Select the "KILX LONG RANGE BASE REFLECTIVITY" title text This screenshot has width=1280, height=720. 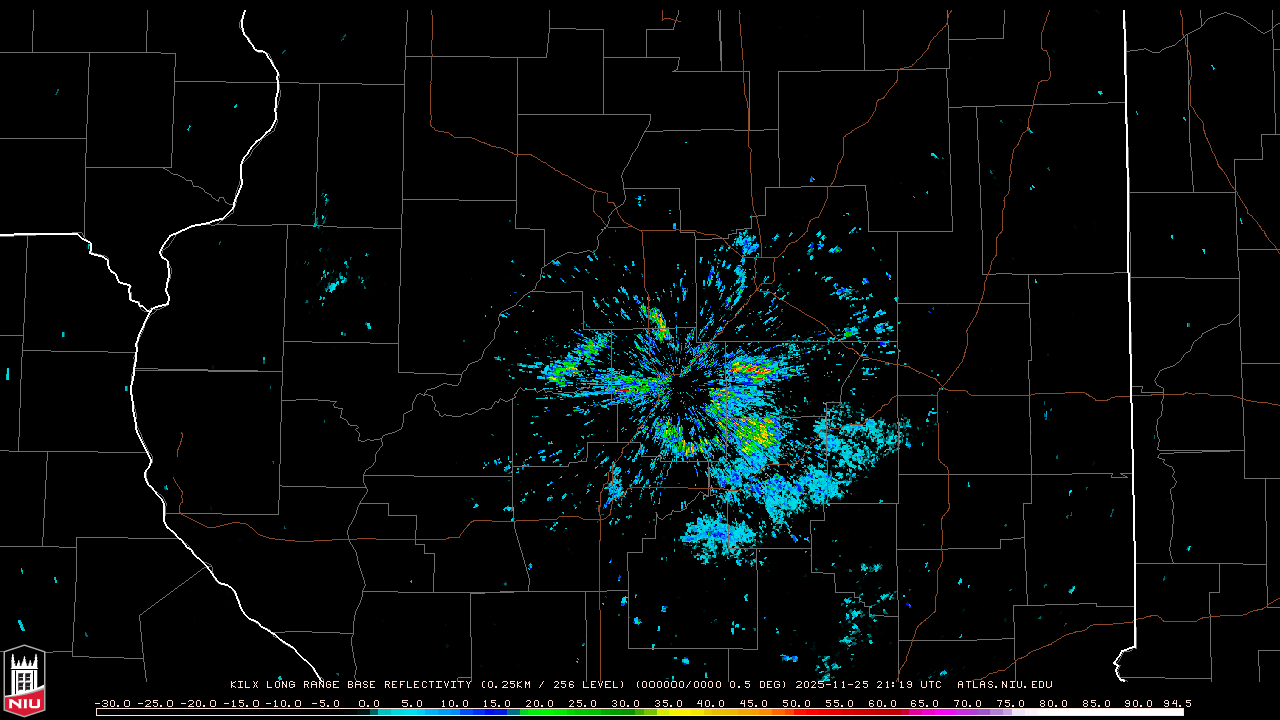pyautogui.click(x=350, y=685)
